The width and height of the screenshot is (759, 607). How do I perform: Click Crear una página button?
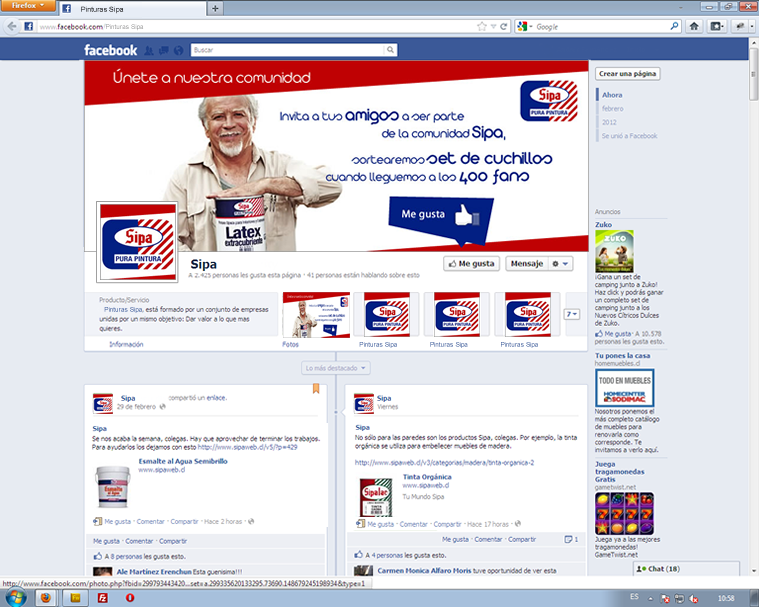click(x=627, y=74)
